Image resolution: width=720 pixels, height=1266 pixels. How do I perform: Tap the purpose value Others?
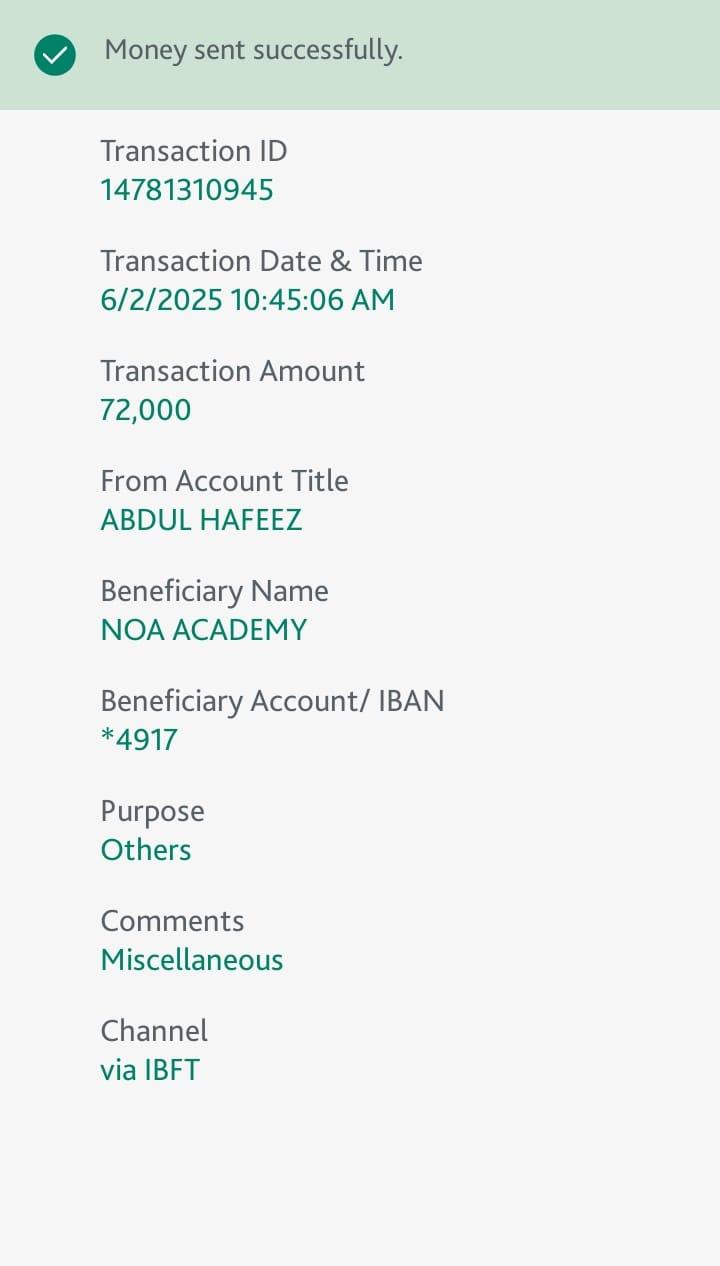coord(146,850)
